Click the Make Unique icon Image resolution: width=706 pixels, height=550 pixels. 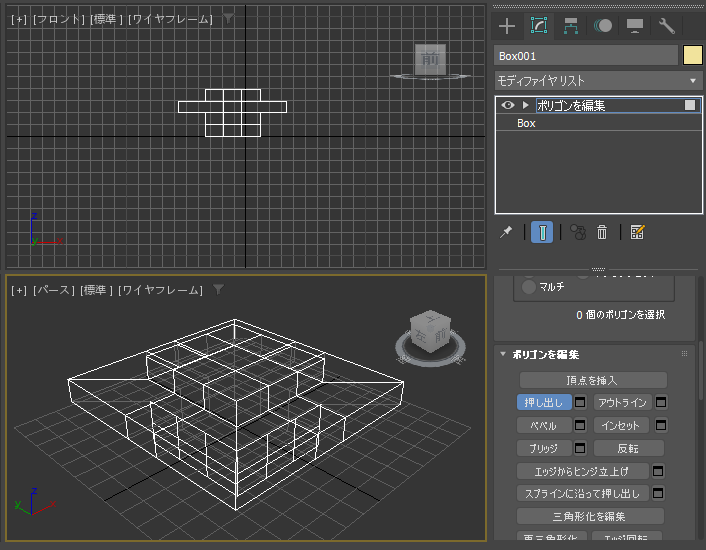tap(578, 232)
